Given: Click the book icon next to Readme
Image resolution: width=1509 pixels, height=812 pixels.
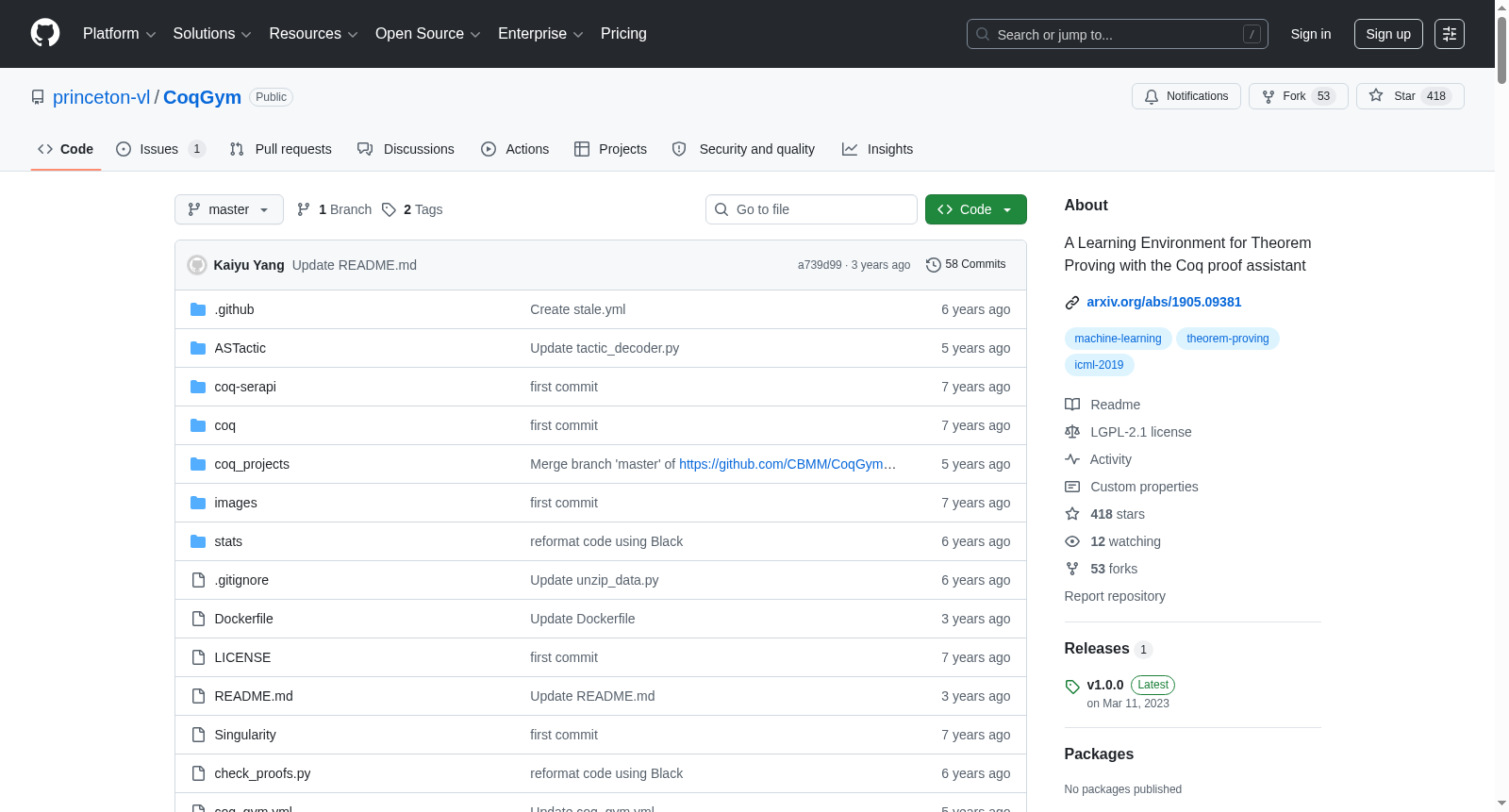Looking at the screenshot, I should [1072, 405].
